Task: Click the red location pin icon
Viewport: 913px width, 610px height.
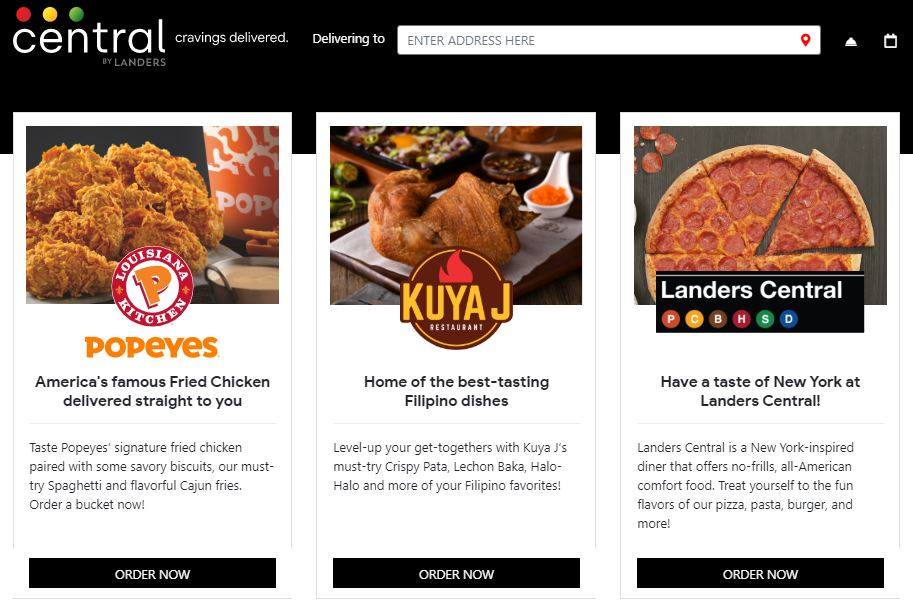Action: (805, 40)
